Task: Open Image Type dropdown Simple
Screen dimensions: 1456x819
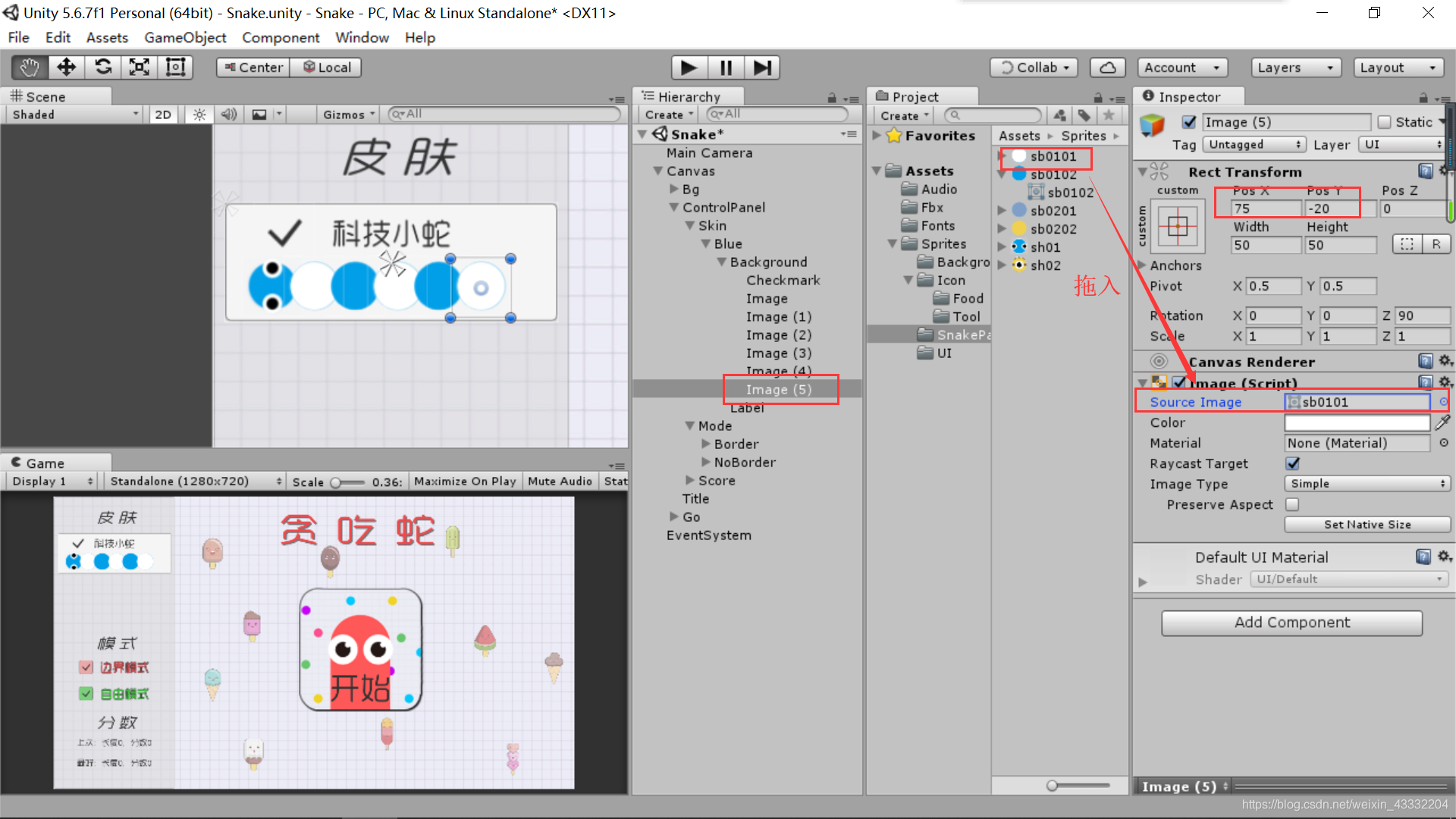Action: pyautogui.click(x=1367, y=484)
